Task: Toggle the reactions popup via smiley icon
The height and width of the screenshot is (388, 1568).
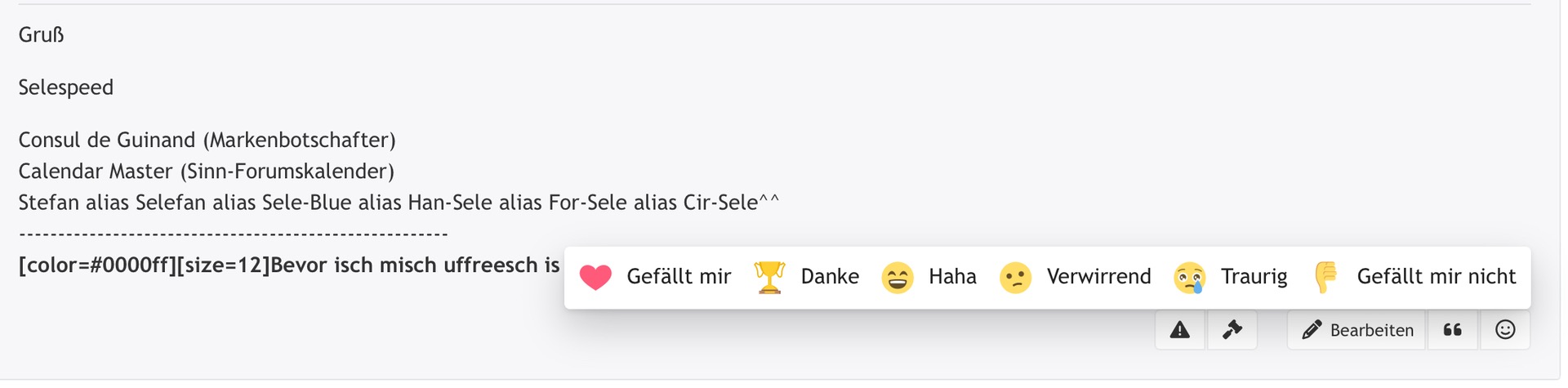Action: pos(1505,330)
